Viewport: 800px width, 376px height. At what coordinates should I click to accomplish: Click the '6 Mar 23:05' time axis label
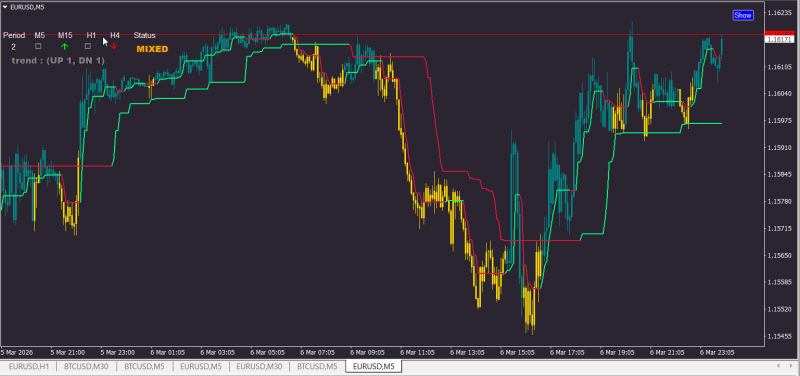[x=717, y=353]
